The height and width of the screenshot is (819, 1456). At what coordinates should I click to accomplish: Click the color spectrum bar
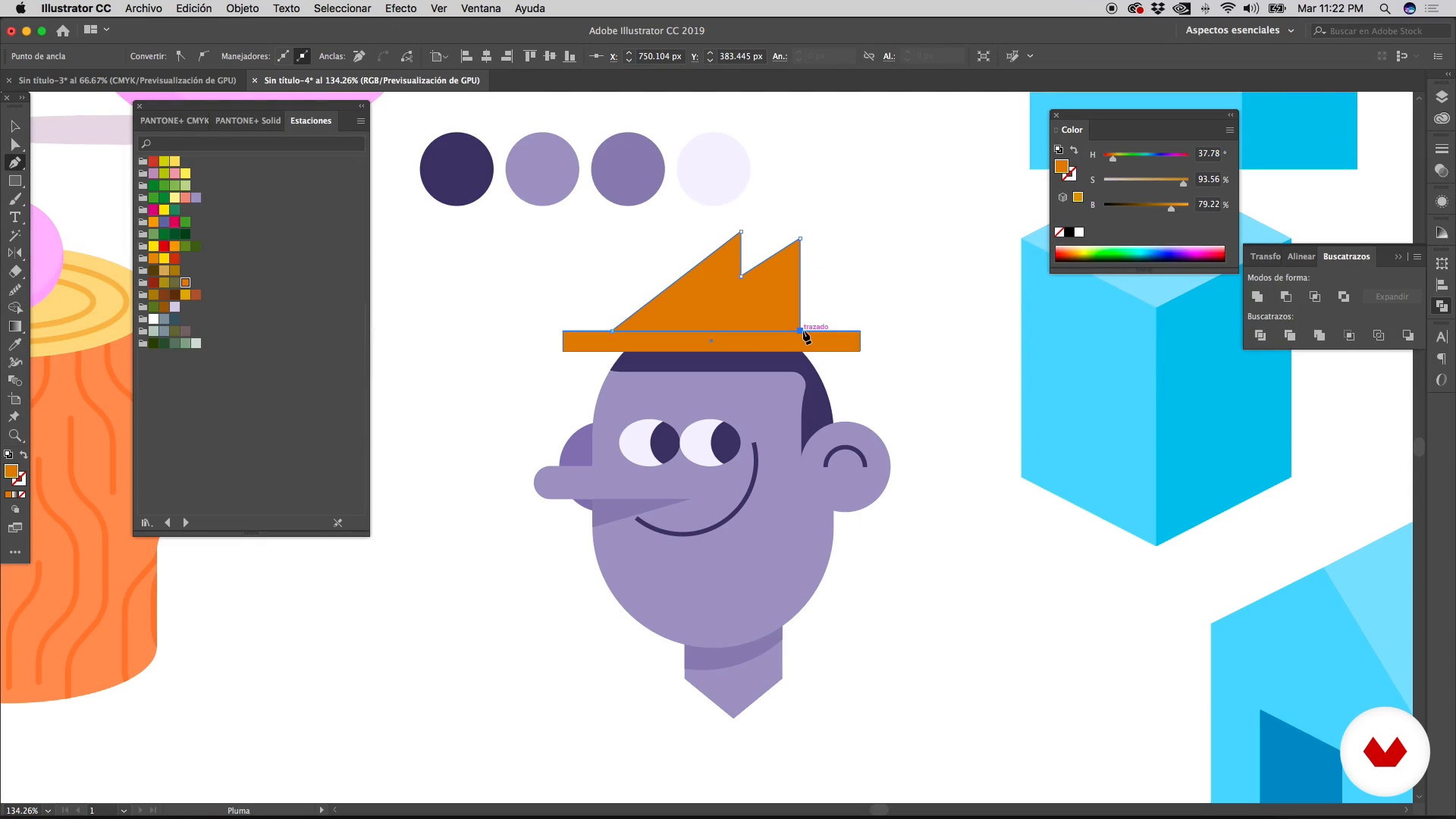coord(1139,254)
